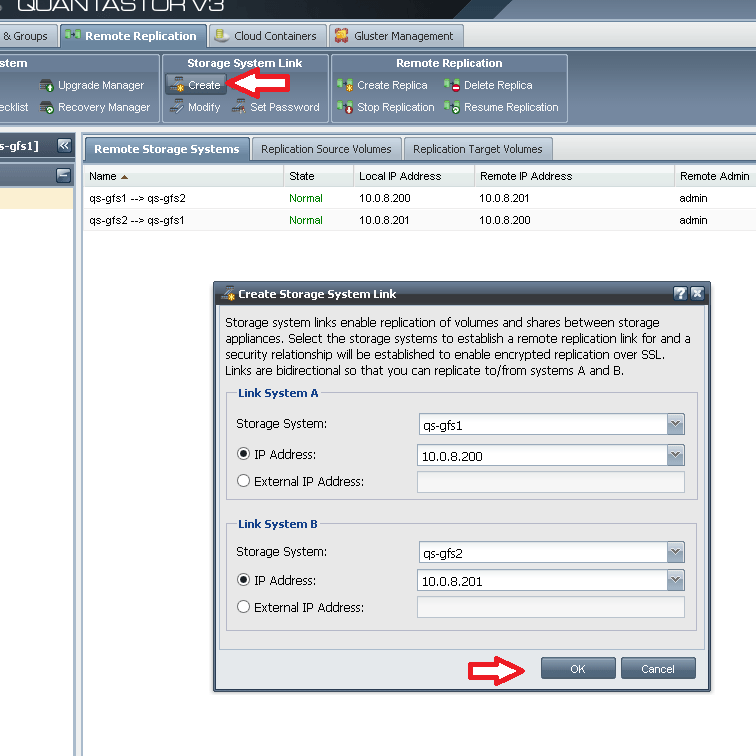
Task: Expand Link System A Storage System dropdown
Action: (x=676, y=425)
